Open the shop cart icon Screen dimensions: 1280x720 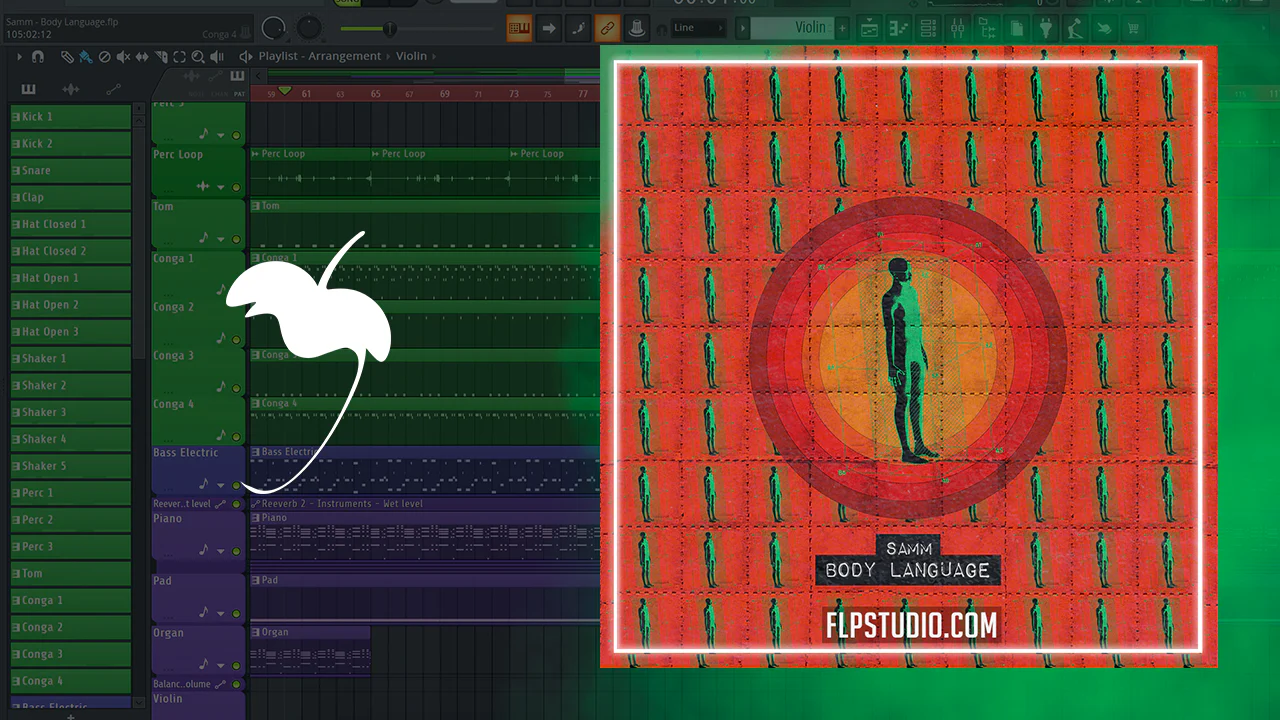(x=1134, y=28)
